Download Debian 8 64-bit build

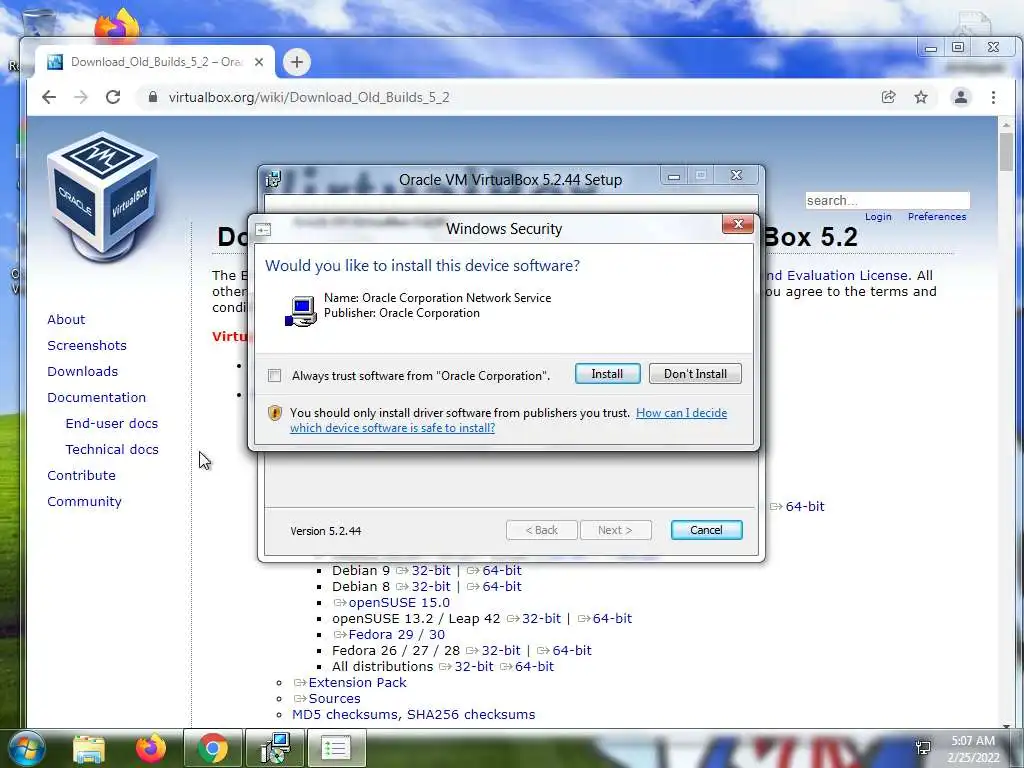[x=502, y=586]
